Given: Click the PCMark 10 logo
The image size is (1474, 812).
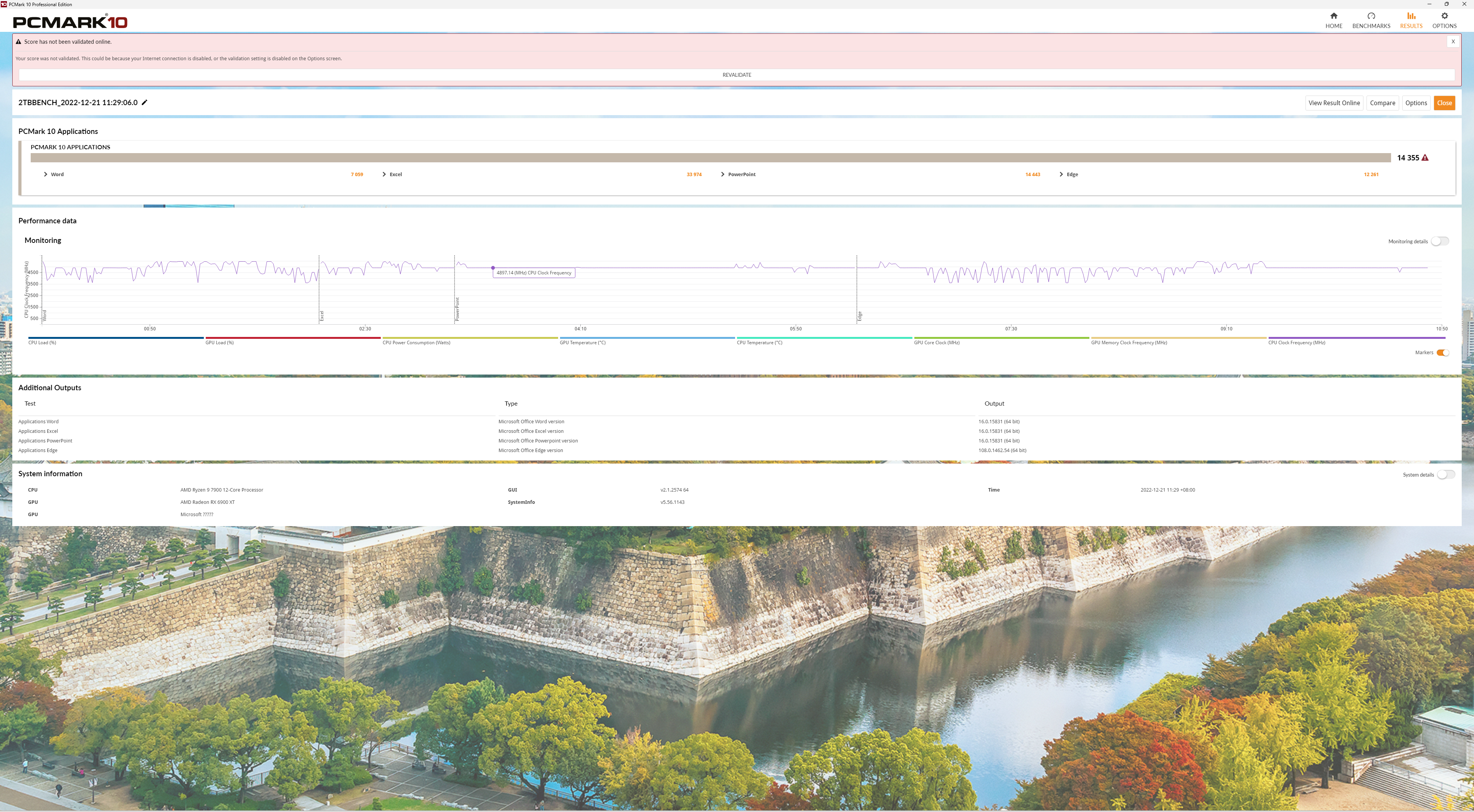Looking at the screenshot, I should [70, 22].
